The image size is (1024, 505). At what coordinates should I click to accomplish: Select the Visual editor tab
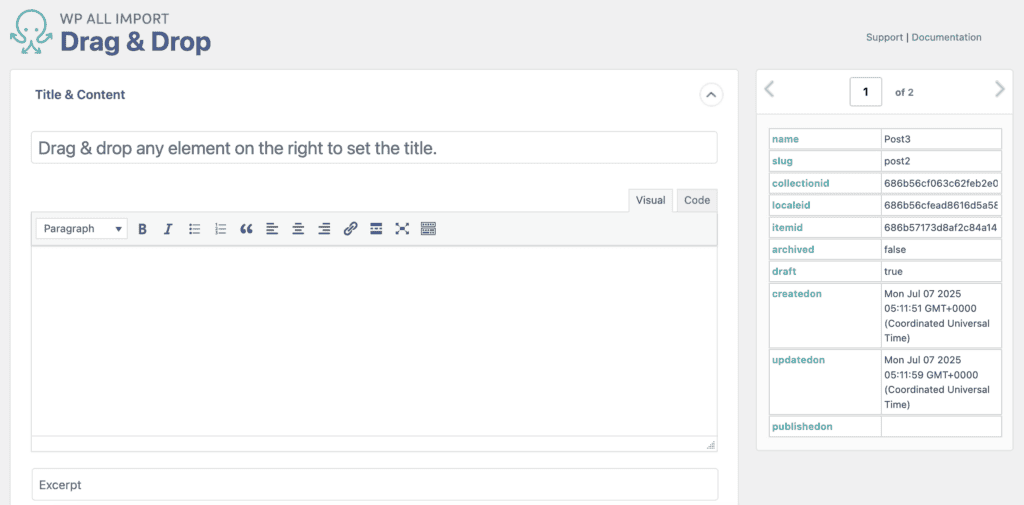click(650, 201)
